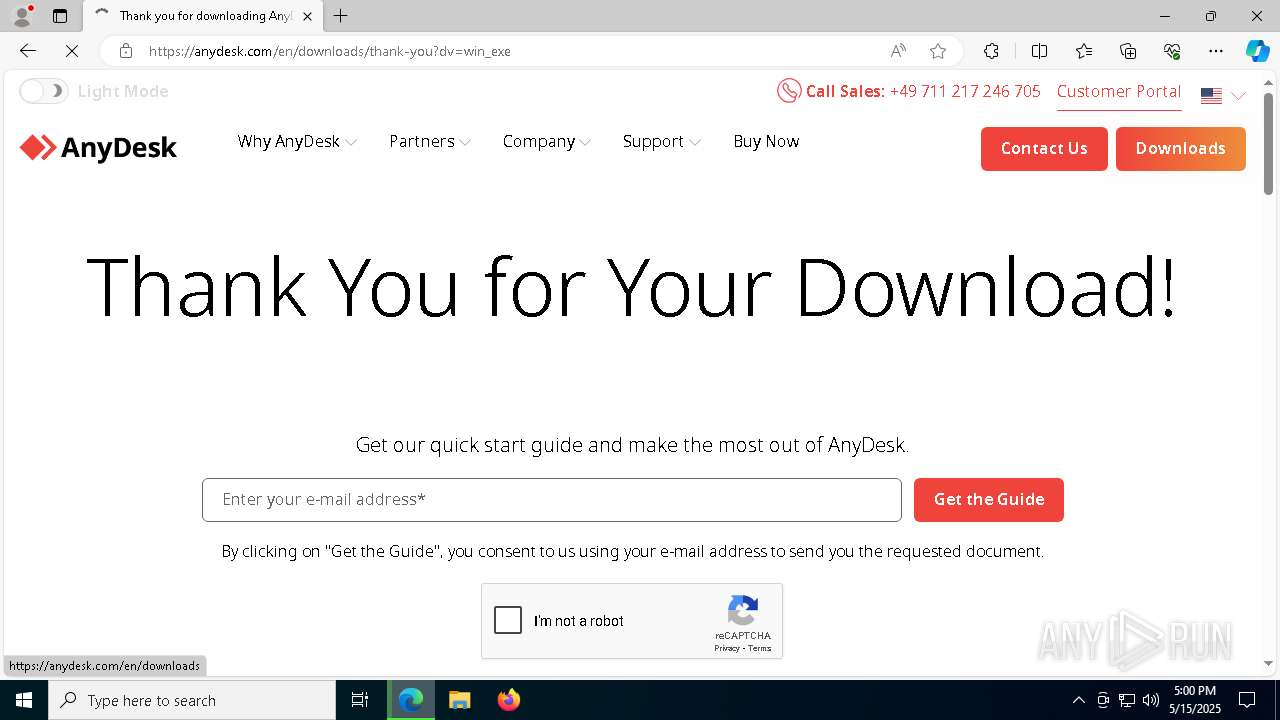This screenshot has width=1280, height=720.
Task: Open the Copilot sidebar
Action: 1257,51
